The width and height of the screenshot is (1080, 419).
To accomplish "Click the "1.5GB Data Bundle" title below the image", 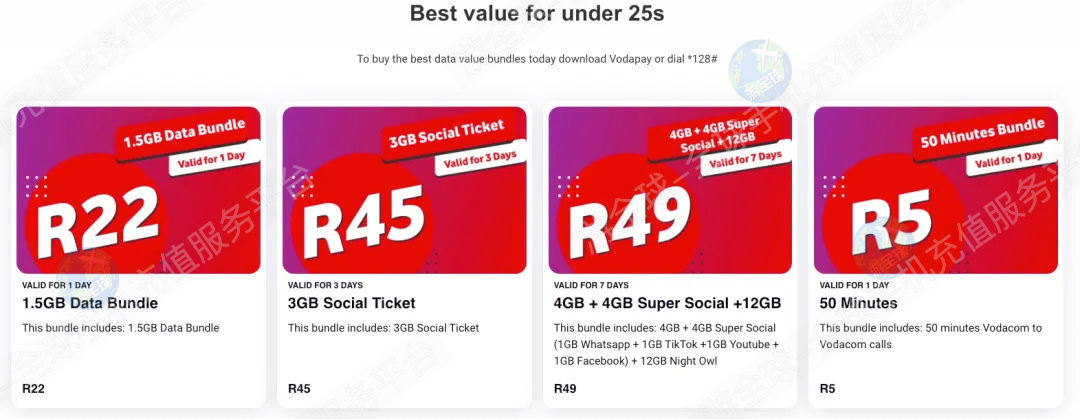I will (90, 303).
